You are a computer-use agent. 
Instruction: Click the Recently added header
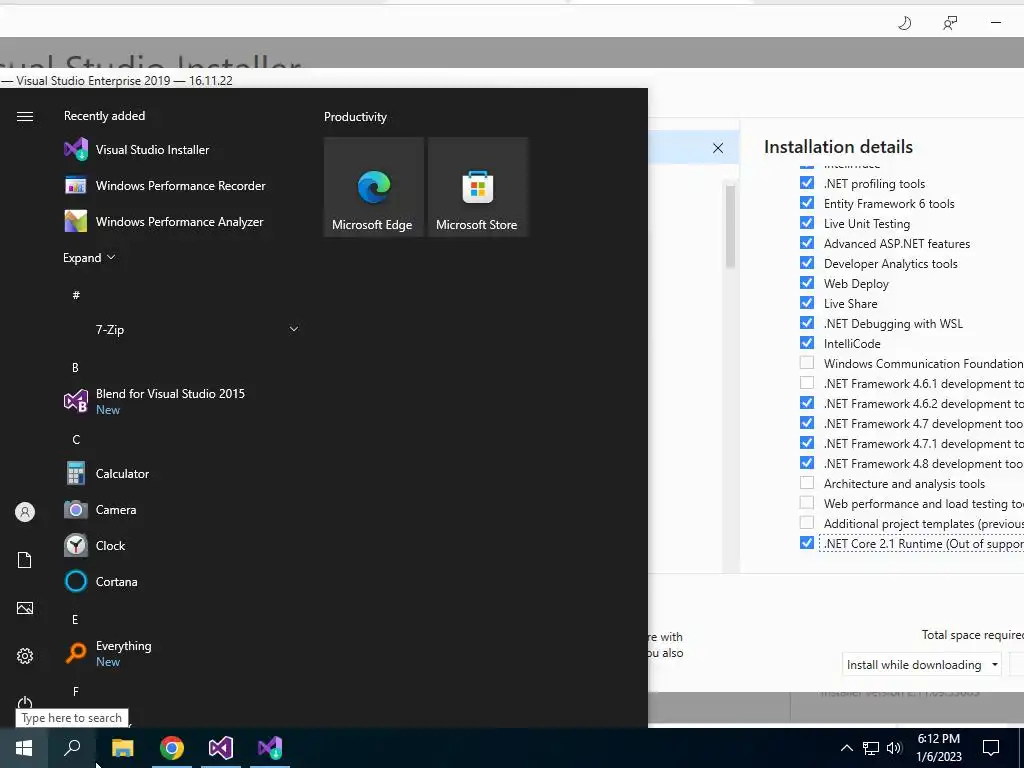pos(104,116)
